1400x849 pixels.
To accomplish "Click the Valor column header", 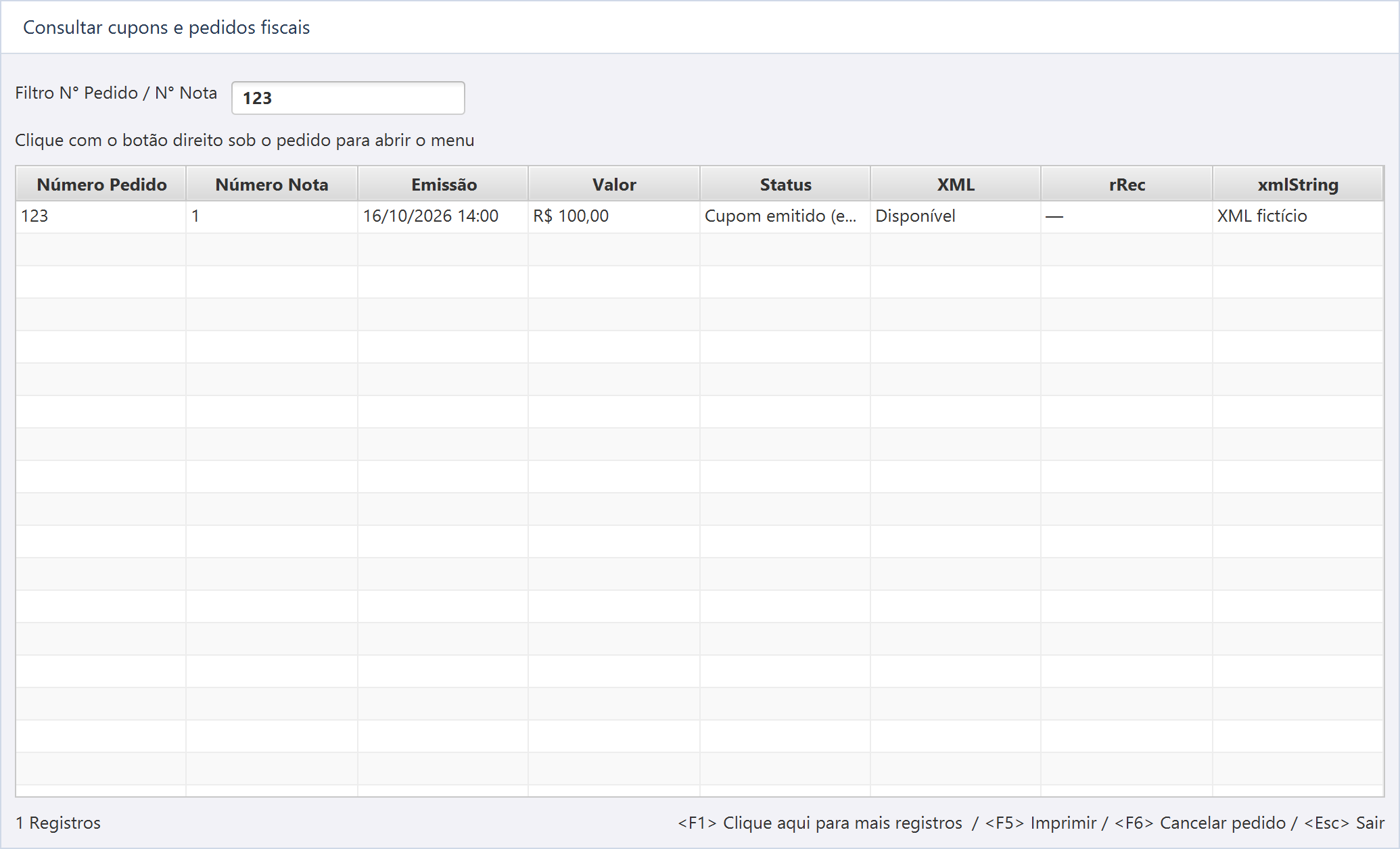I will click(x=614, y=184).
